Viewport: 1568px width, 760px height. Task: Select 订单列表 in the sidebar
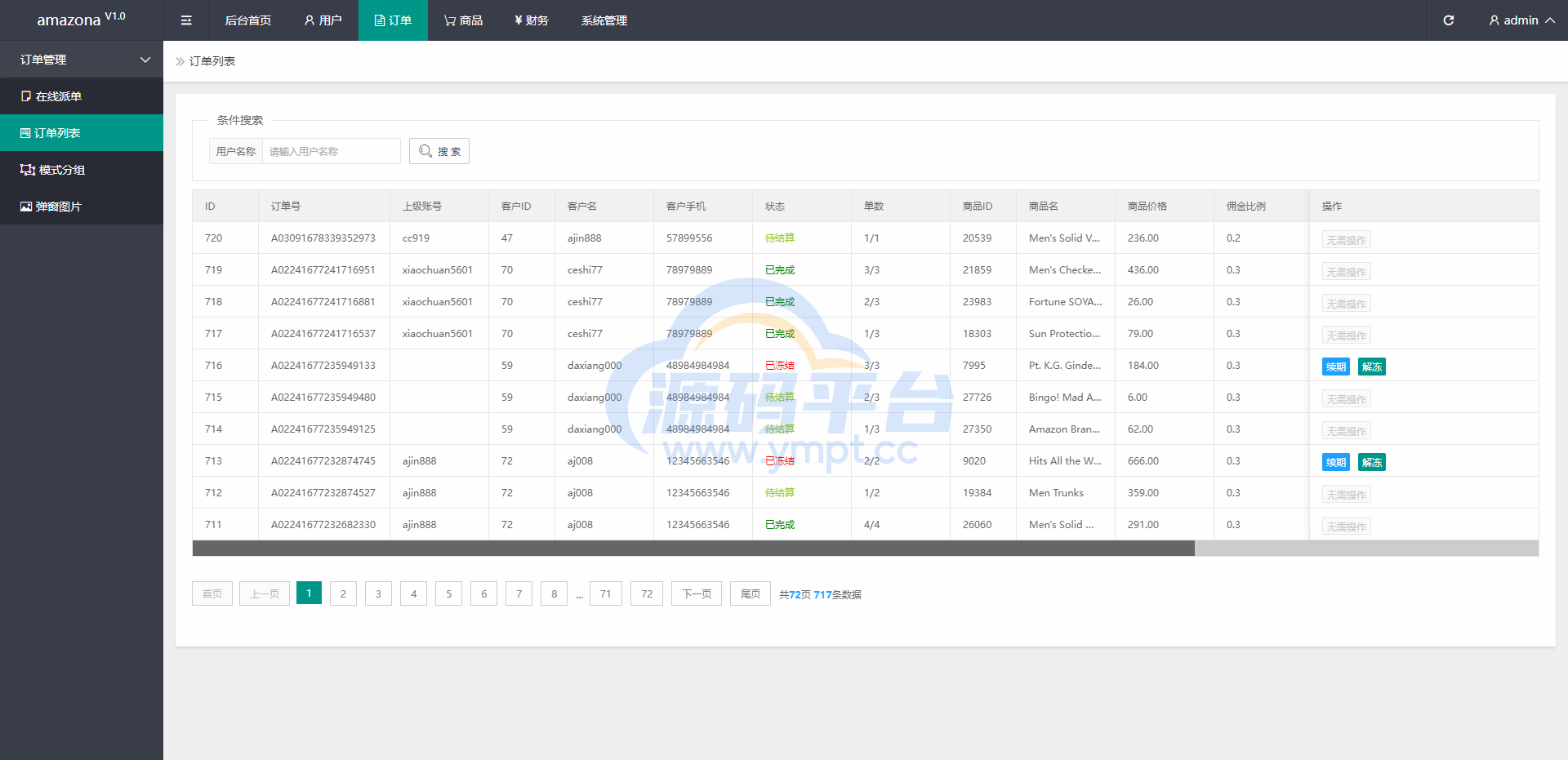[82, 133]
